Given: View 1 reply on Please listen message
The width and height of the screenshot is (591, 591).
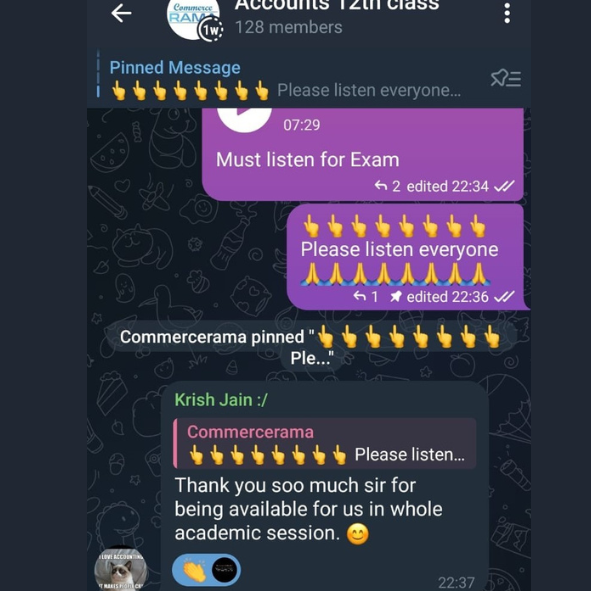Looking at the screenshot, I should coord(365,297).
